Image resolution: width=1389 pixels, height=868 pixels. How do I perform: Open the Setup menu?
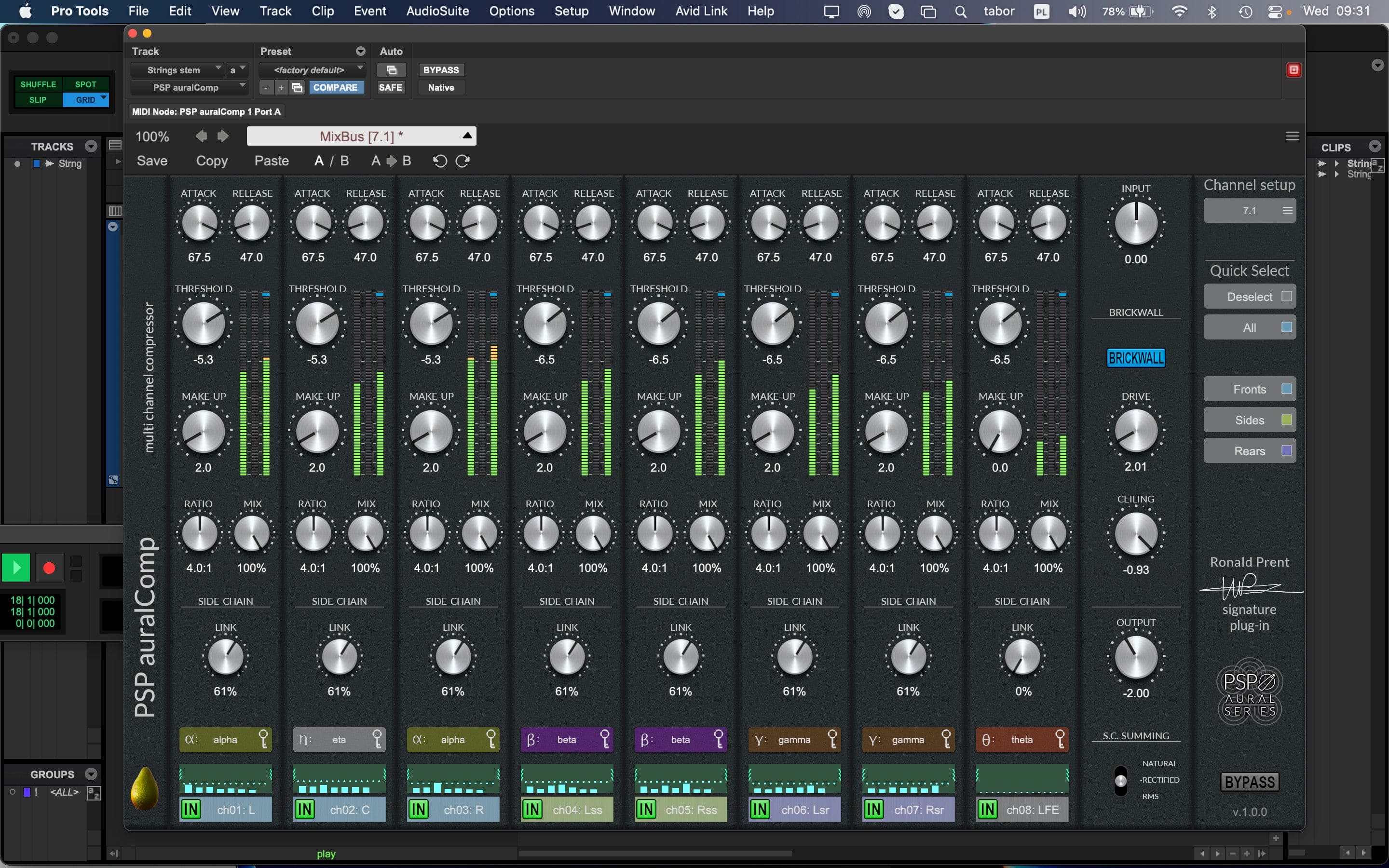coord(571,11)
